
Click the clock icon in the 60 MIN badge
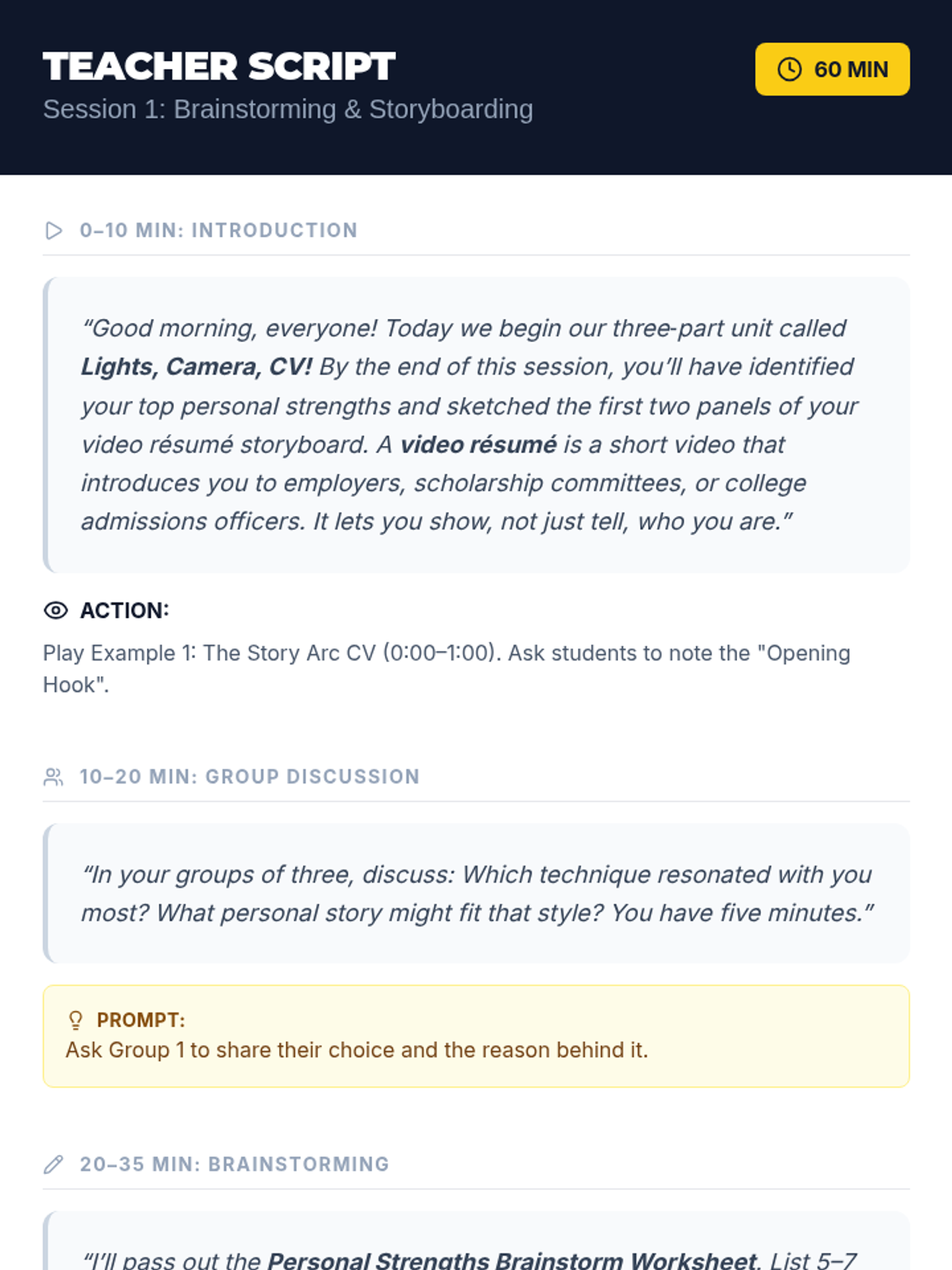pyautogui.click(x=789, y=69)
